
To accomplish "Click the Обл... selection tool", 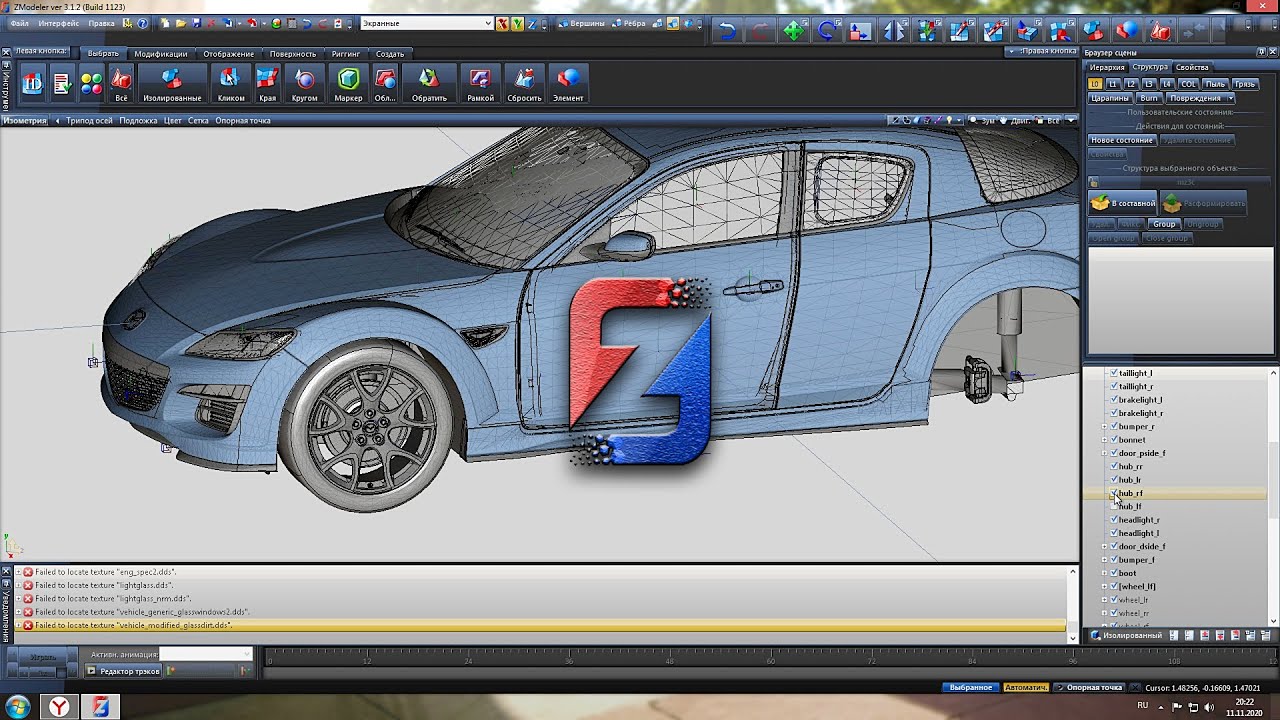I will click(x=385, y=84).
